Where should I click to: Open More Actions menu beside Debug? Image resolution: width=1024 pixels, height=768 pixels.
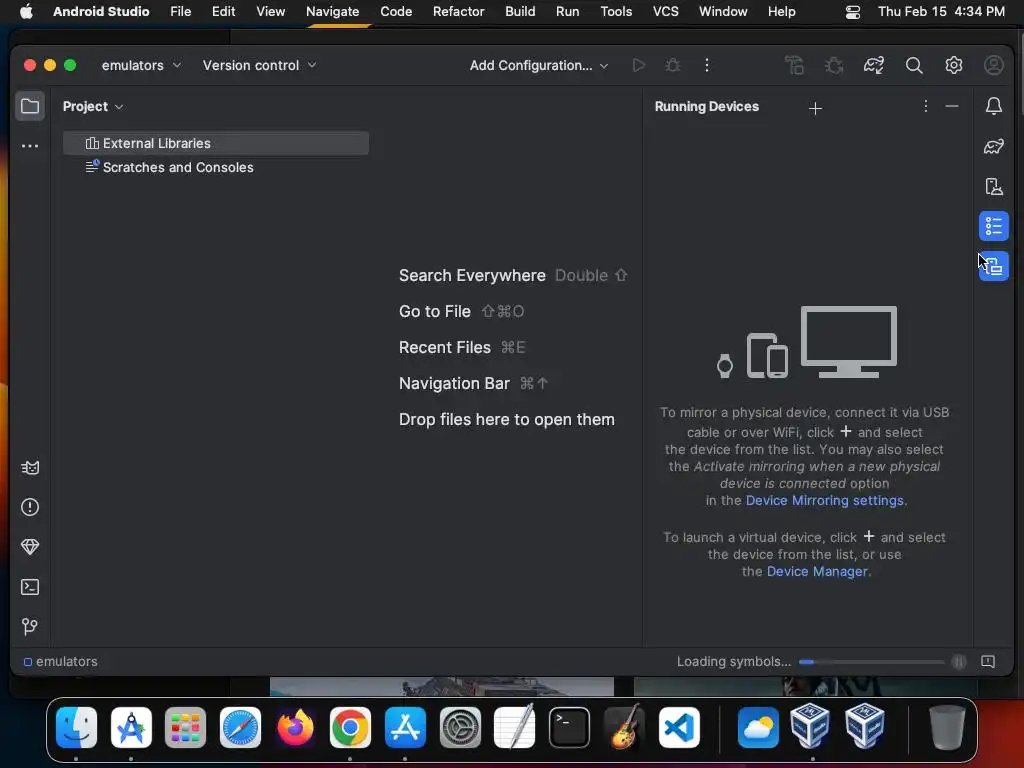(707, 65)
